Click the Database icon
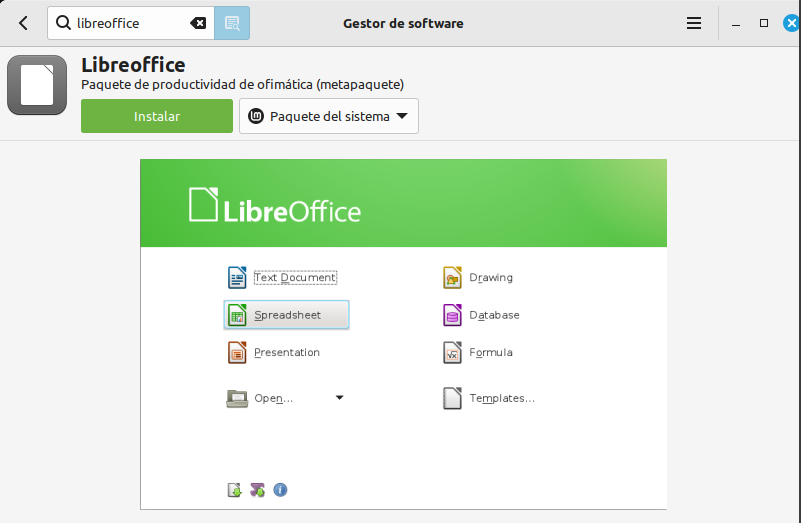 tap(452, 315)
